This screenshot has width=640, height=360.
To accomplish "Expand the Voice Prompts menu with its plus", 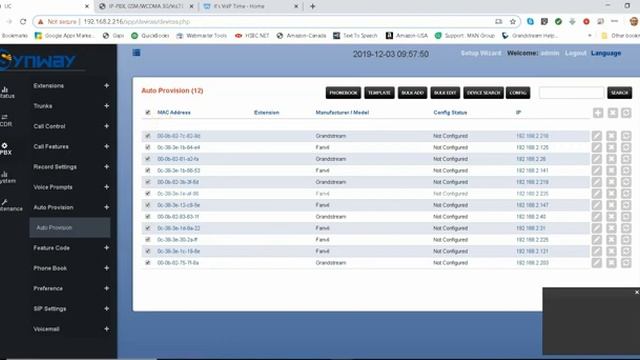I will tap(107, 187).
